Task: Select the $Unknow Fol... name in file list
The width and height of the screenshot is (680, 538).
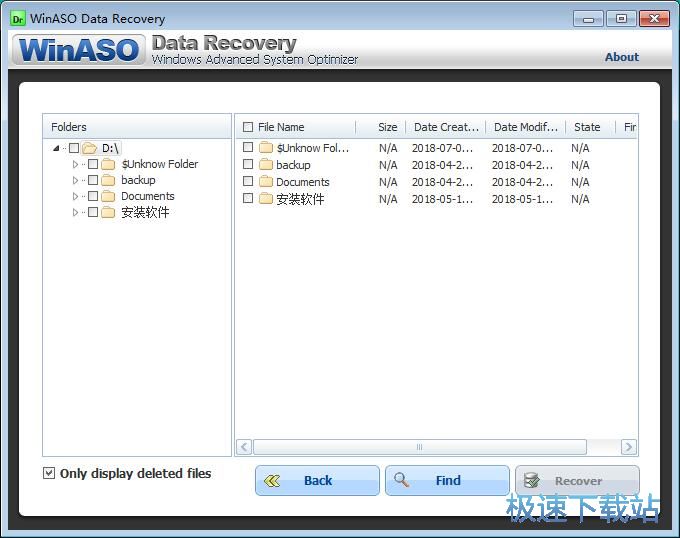Action: pos(313,148)
